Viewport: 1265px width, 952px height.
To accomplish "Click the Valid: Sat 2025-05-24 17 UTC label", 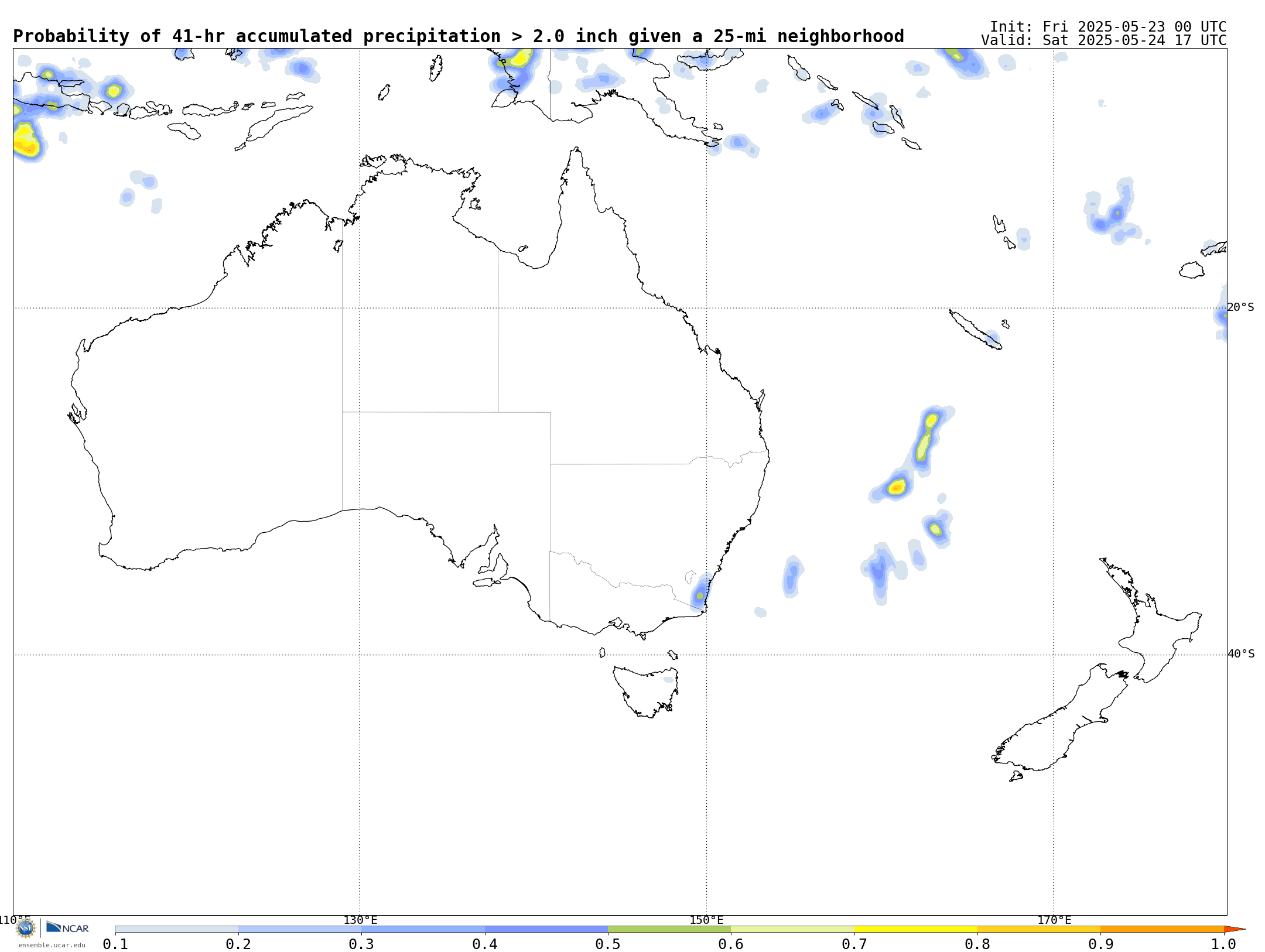I will 1103,40.
